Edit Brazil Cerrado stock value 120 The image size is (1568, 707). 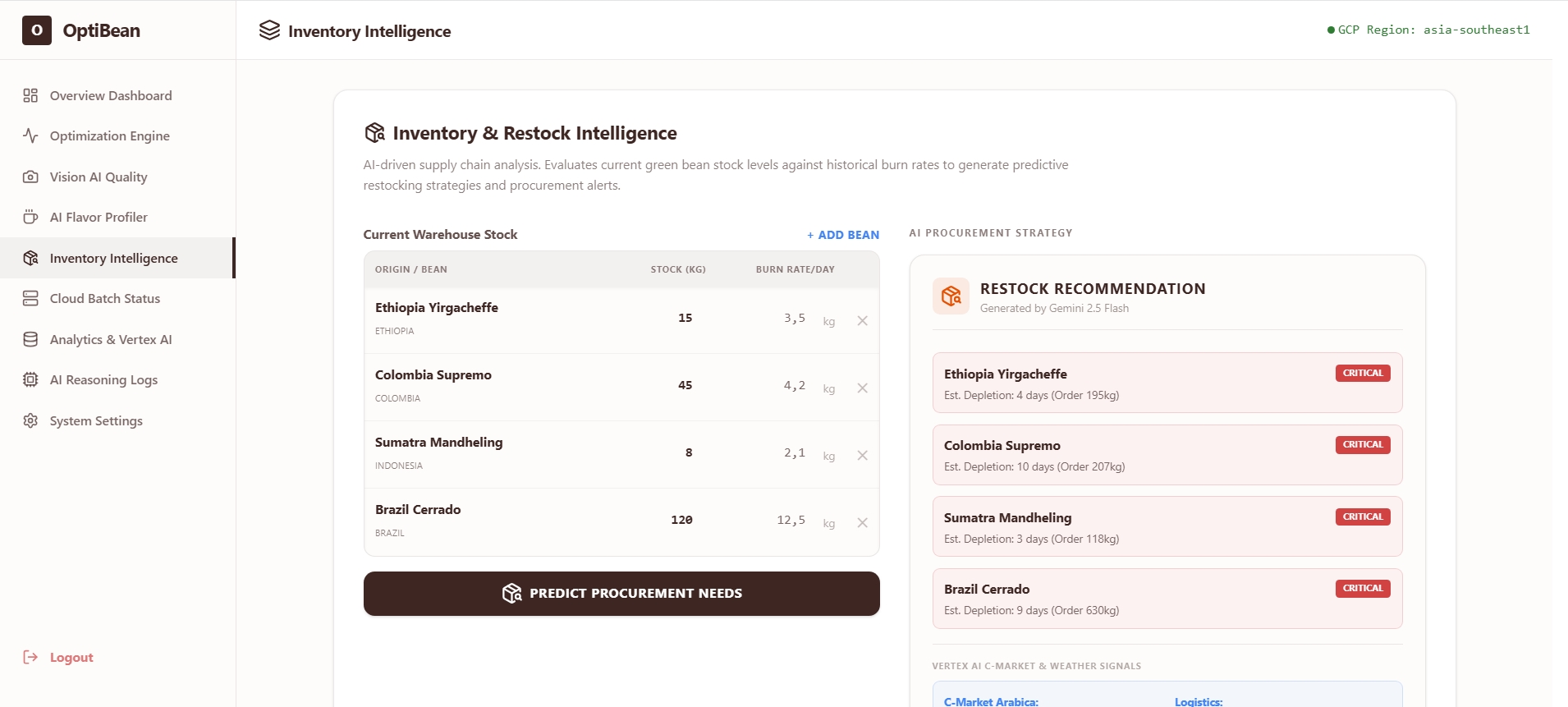[681, 520]
